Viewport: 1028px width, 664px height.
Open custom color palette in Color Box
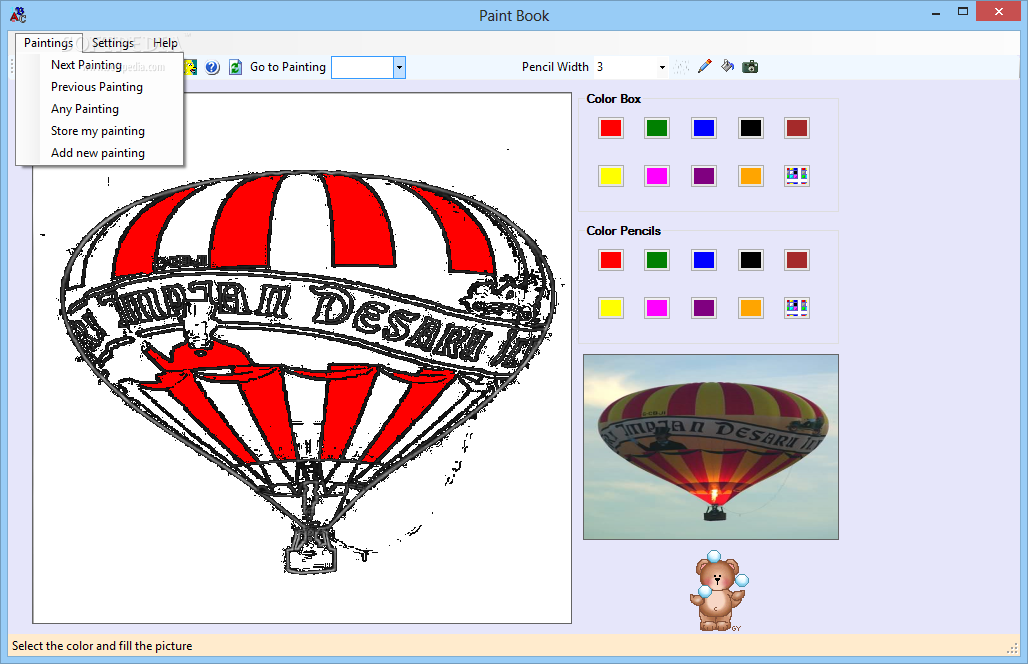[797, 176]
